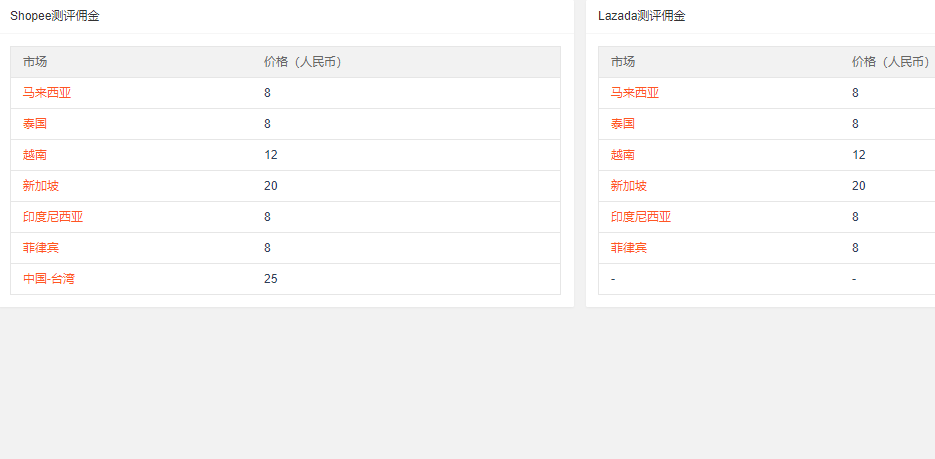Screen dimensions: 935x459
Task: Select the Lazada测评佣金 panel title
Action: [x=642, y=16]
